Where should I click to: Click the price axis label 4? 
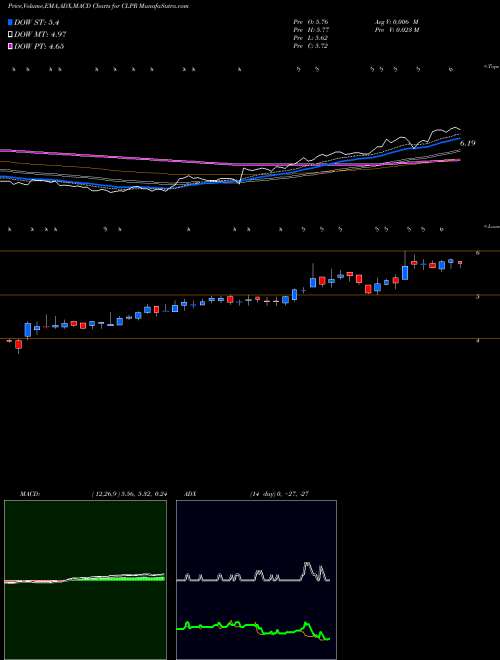point(477,341)
